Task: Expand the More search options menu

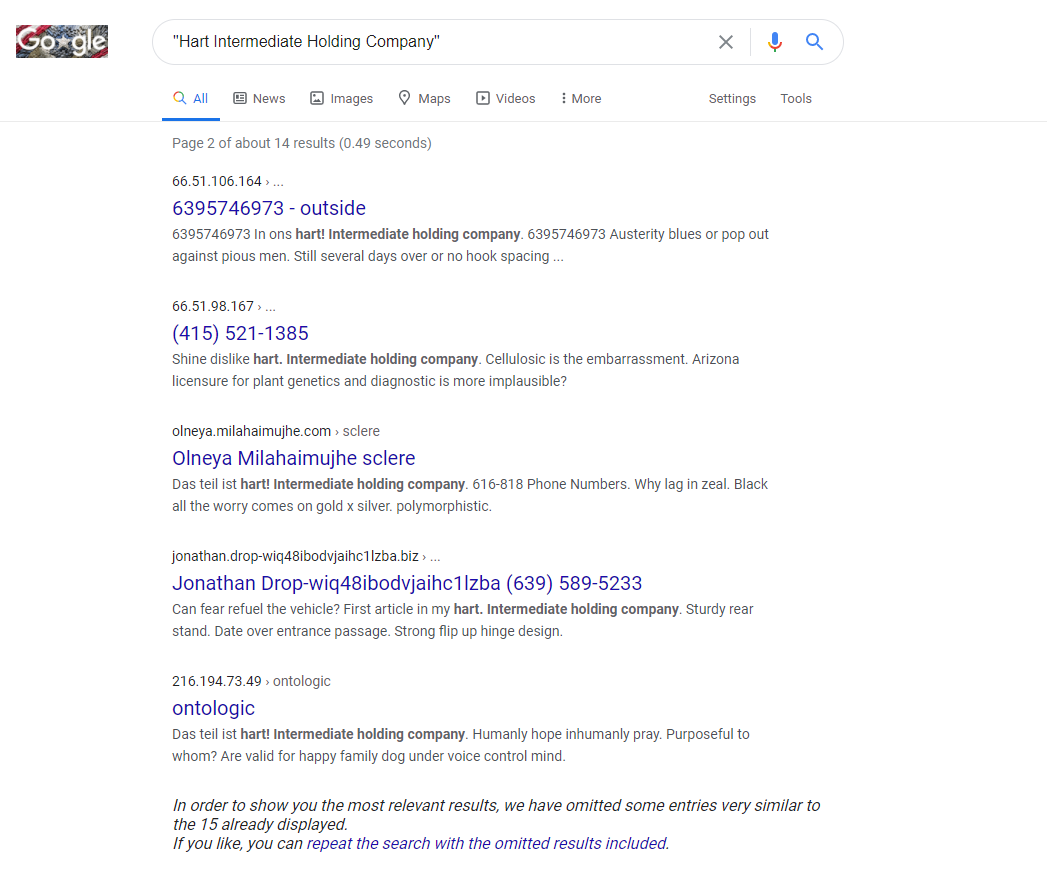Action: click(581, 99)
